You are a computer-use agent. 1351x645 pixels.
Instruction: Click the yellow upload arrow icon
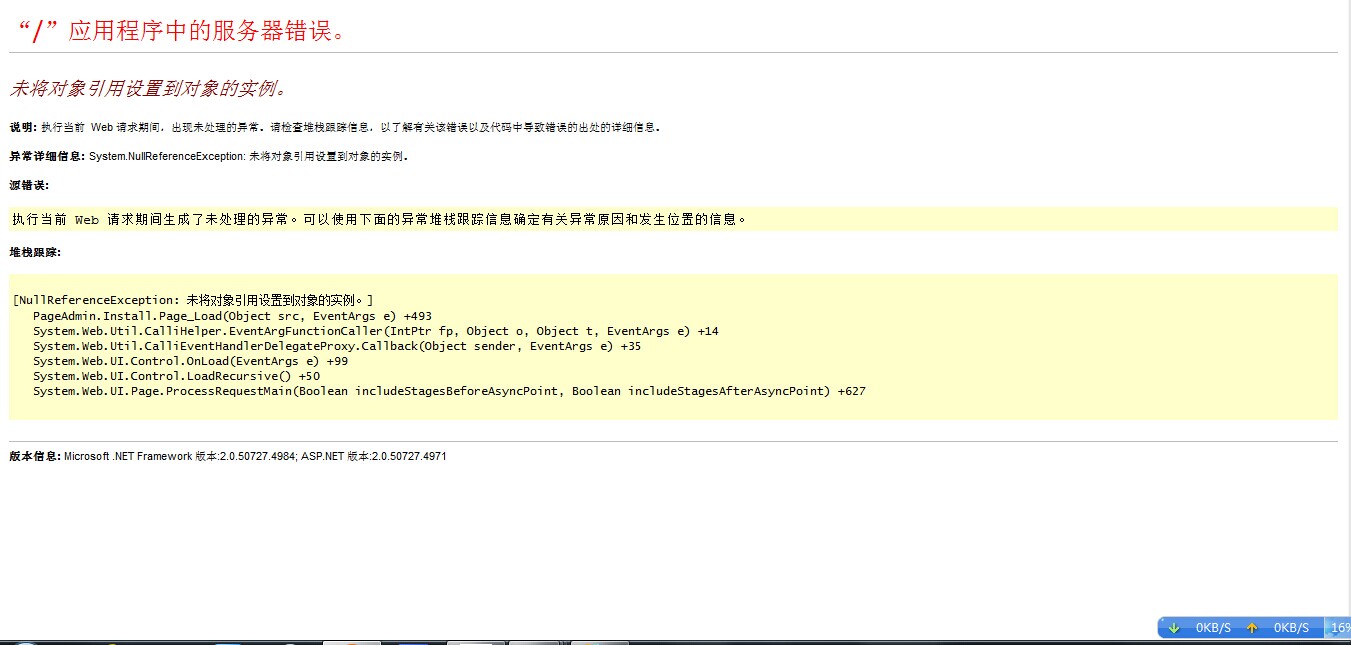pos(1251,628)
